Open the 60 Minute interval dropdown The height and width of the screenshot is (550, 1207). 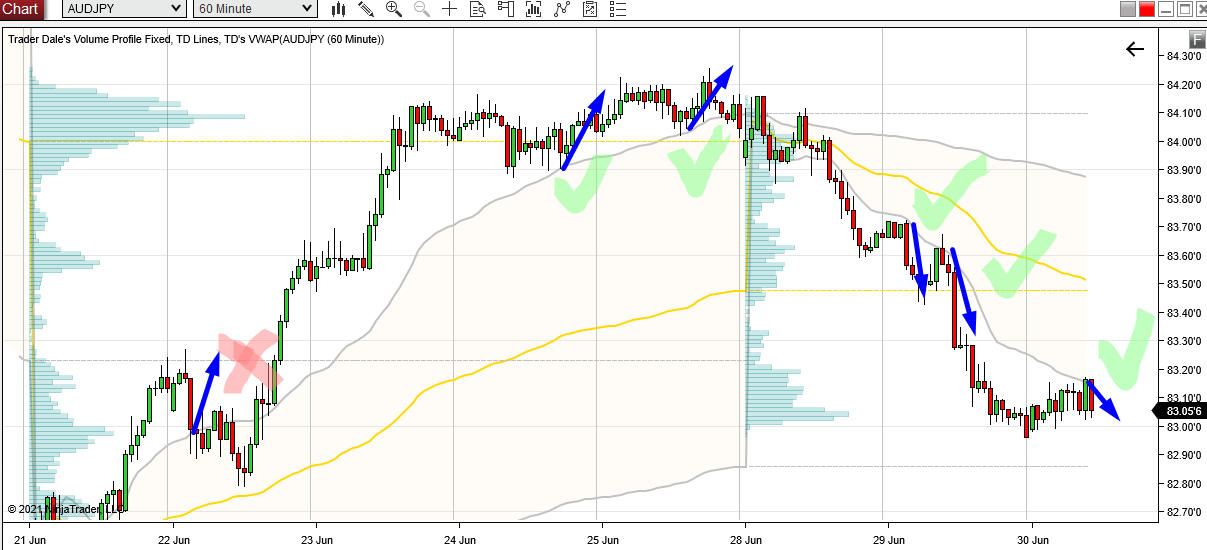click(x=256, y=9)
